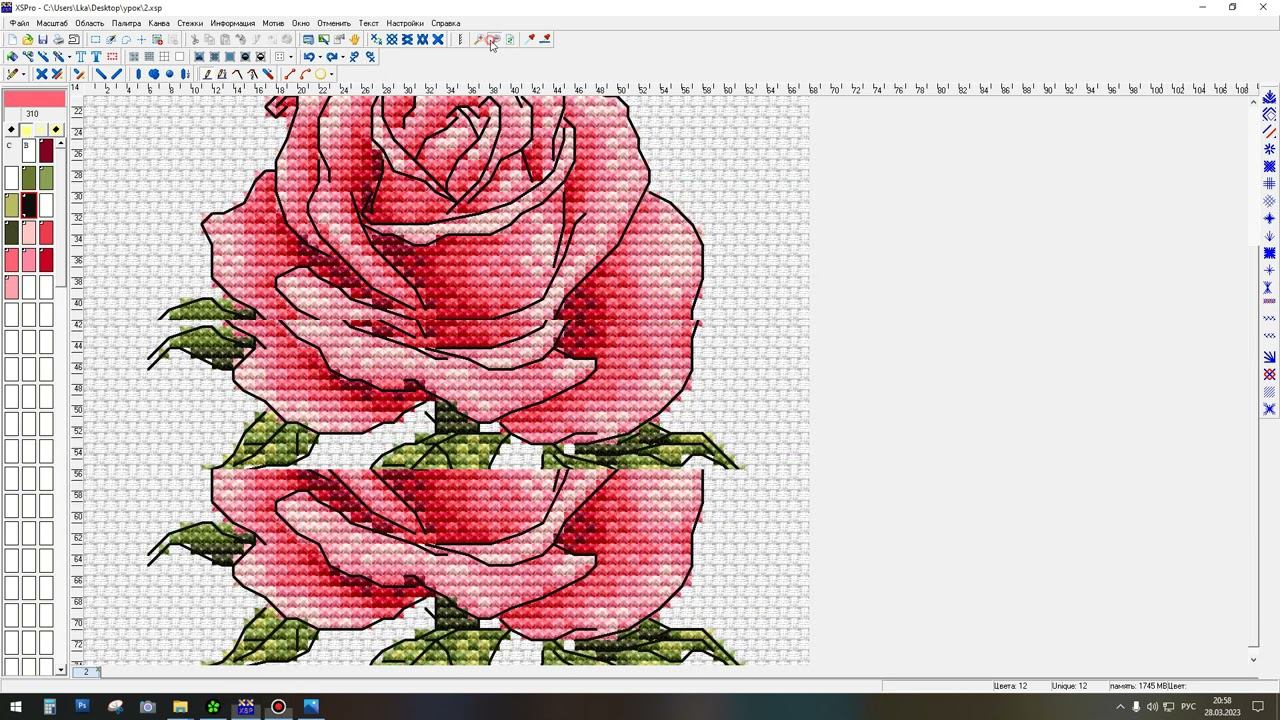Select the hand pan tool
Image resolution: width=1280 pixels, height=720 pixels.
coord(355,40)
